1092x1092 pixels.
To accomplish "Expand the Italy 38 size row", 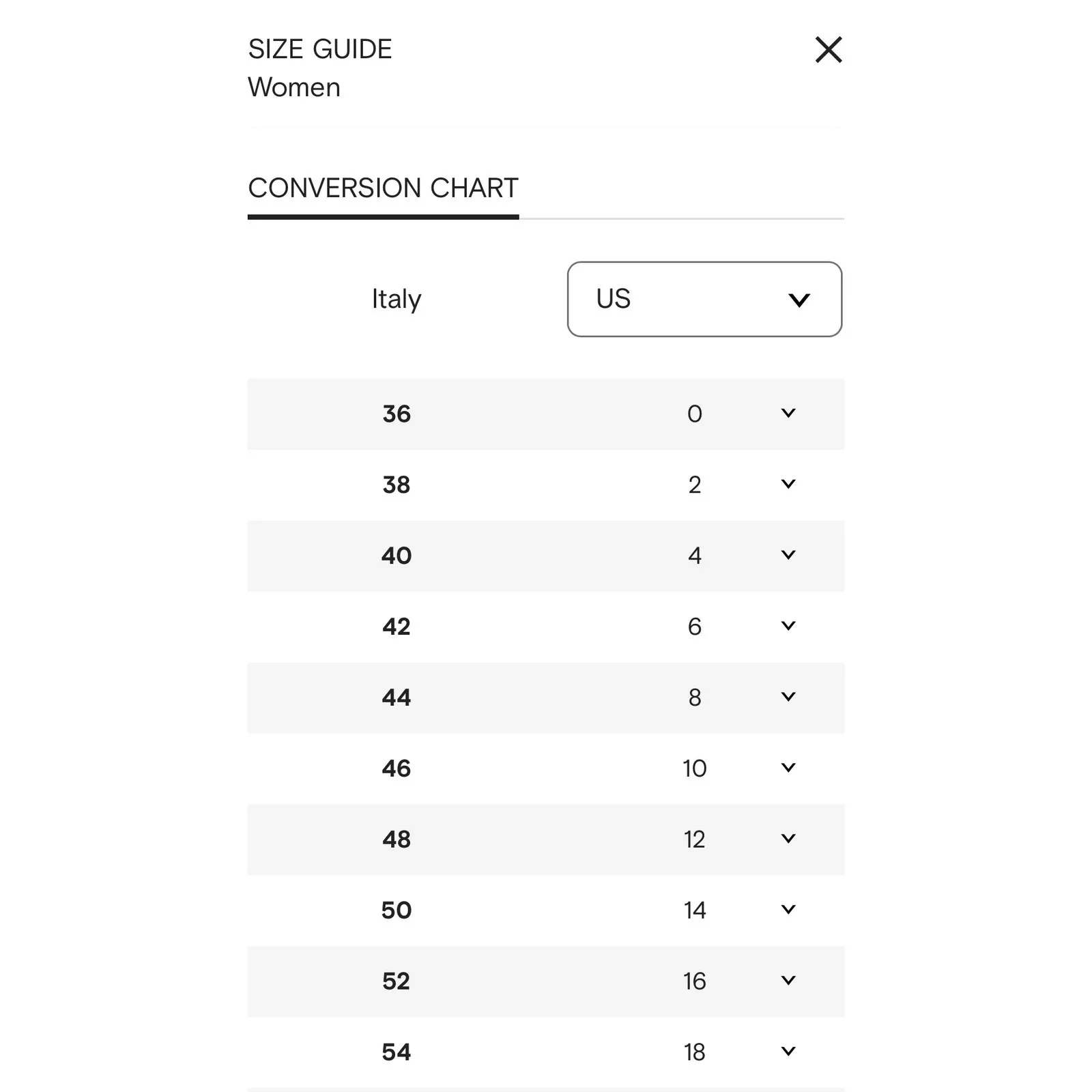I will coord(788,485).
